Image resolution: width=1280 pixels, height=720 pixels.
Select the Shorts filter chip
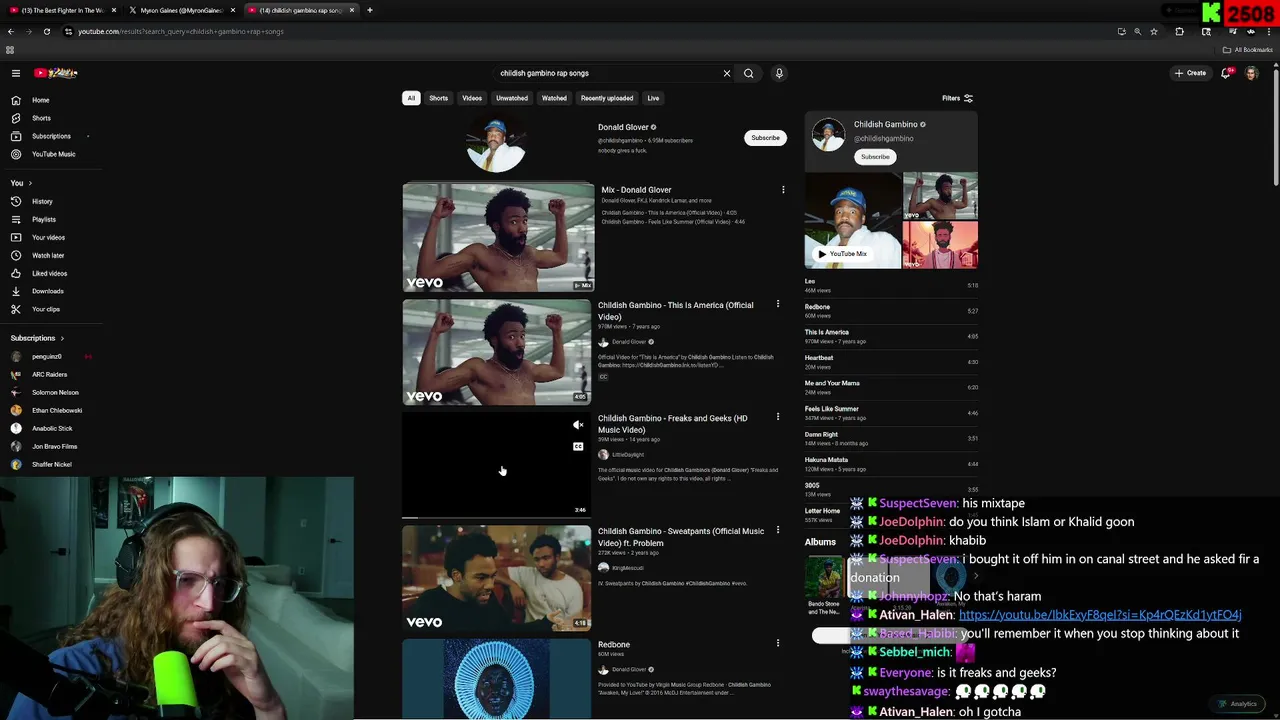coord(438,98)
